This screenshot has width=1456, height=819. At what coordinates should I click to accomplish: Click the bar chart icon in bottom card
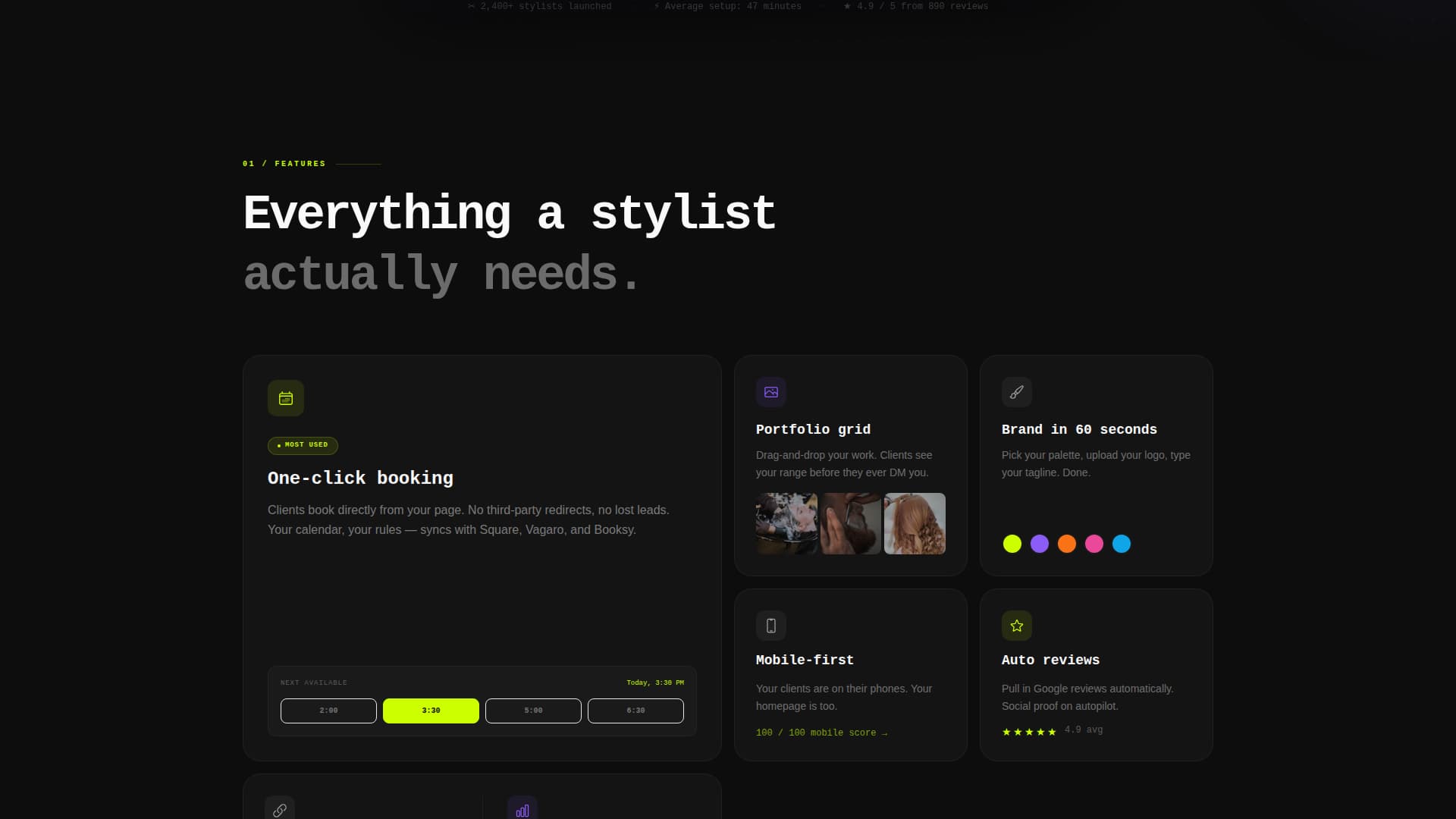pyautogui.click(x=522, y=810)
